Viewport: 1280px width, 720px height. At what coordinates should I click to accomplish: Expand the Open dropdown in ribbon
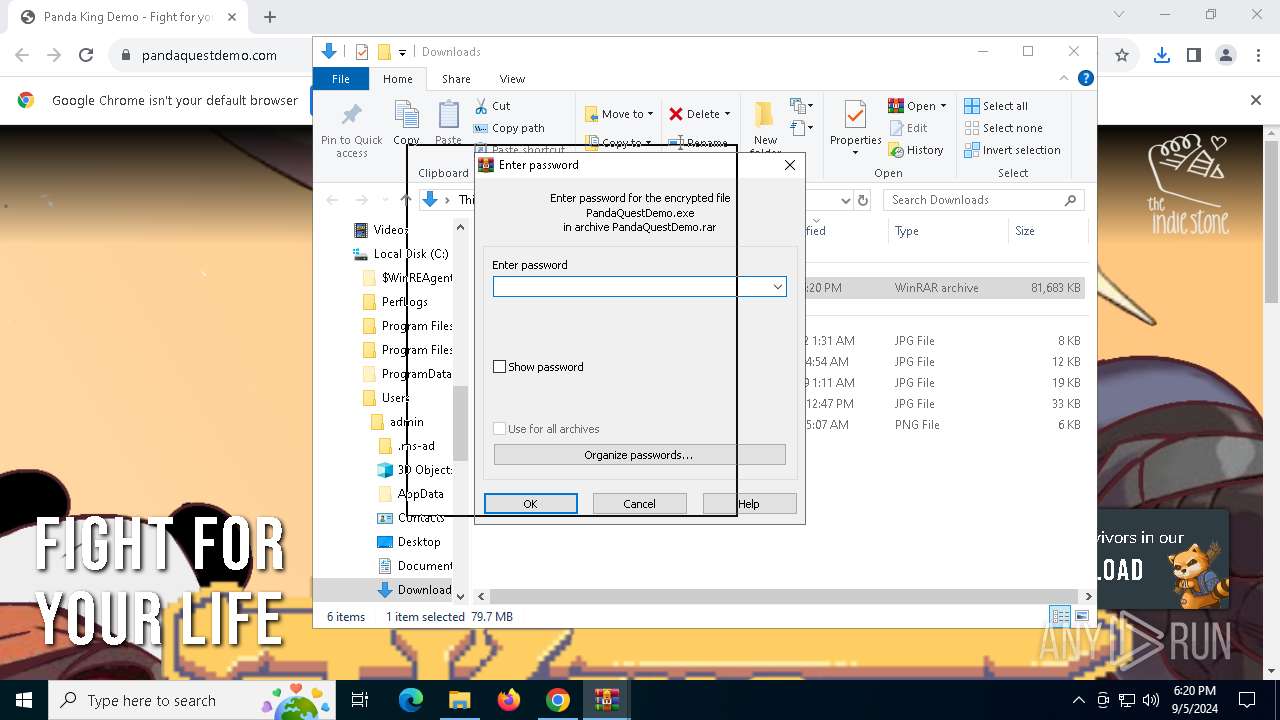coord(917,106)
